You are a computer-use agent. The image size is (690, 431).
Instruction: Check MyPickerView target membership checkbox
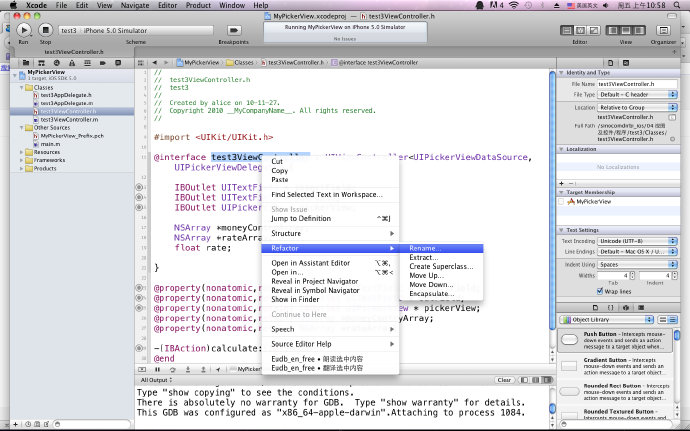(x=561, y=202)
